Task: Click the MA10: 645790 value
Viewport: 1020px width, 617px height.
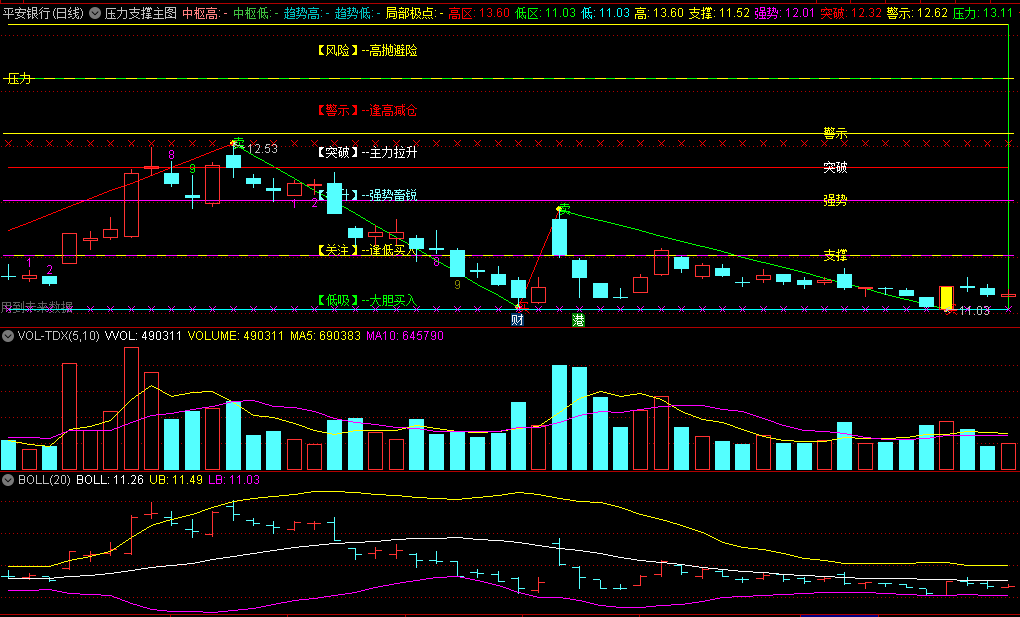Action: coord(405,336)
